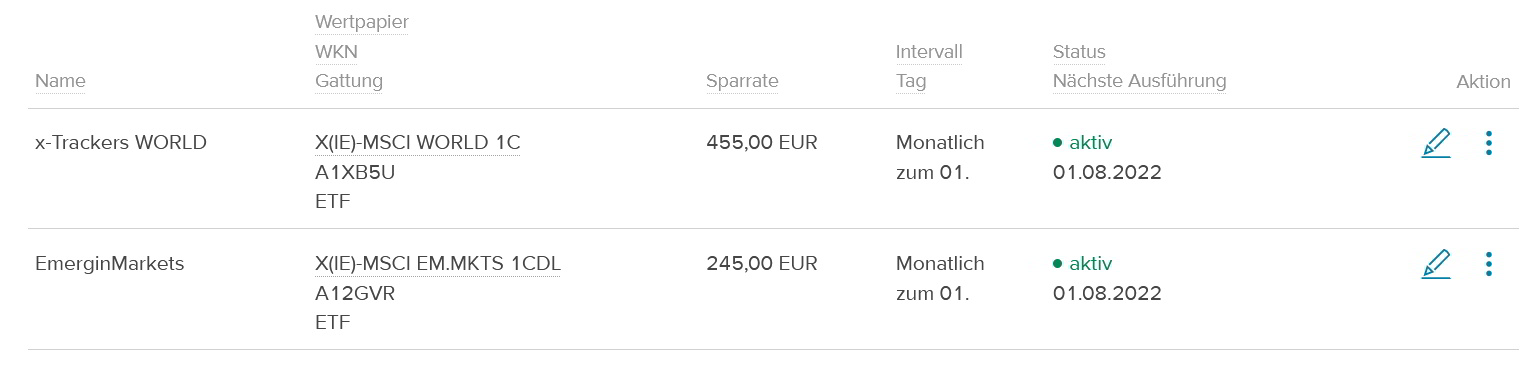The image size is (1539, 370).
Task: Open more actions menu for EmerginMarkets
Action: (x=1488, y=265)
